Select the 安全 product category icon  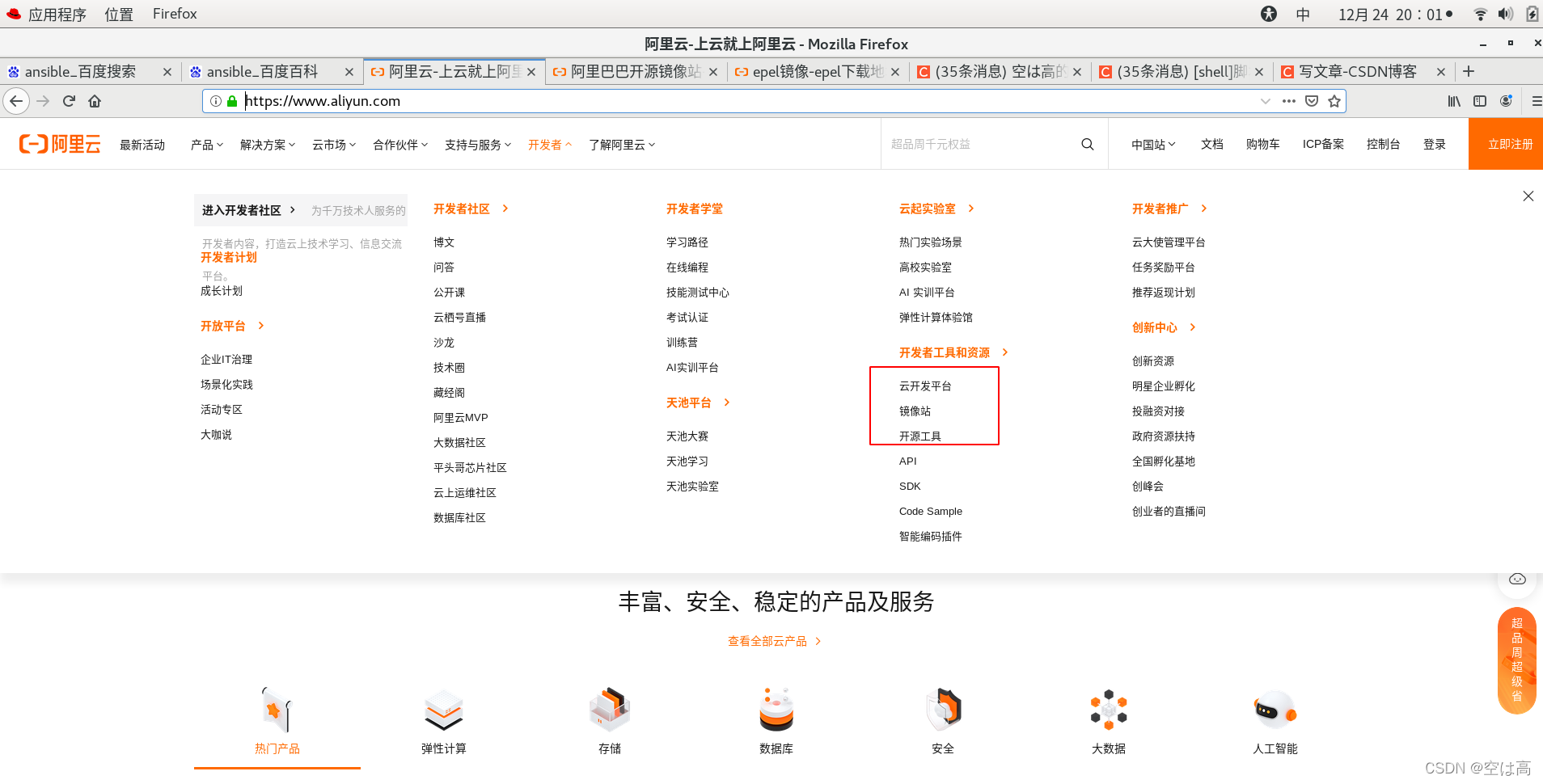coord(943,710)
